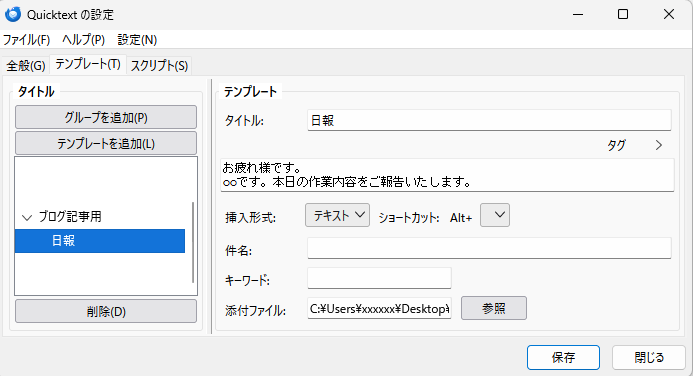Viewport: 693px width, 376px height.
Task: Click the グループを追加(P) button
Action: (x=106, y=118)
